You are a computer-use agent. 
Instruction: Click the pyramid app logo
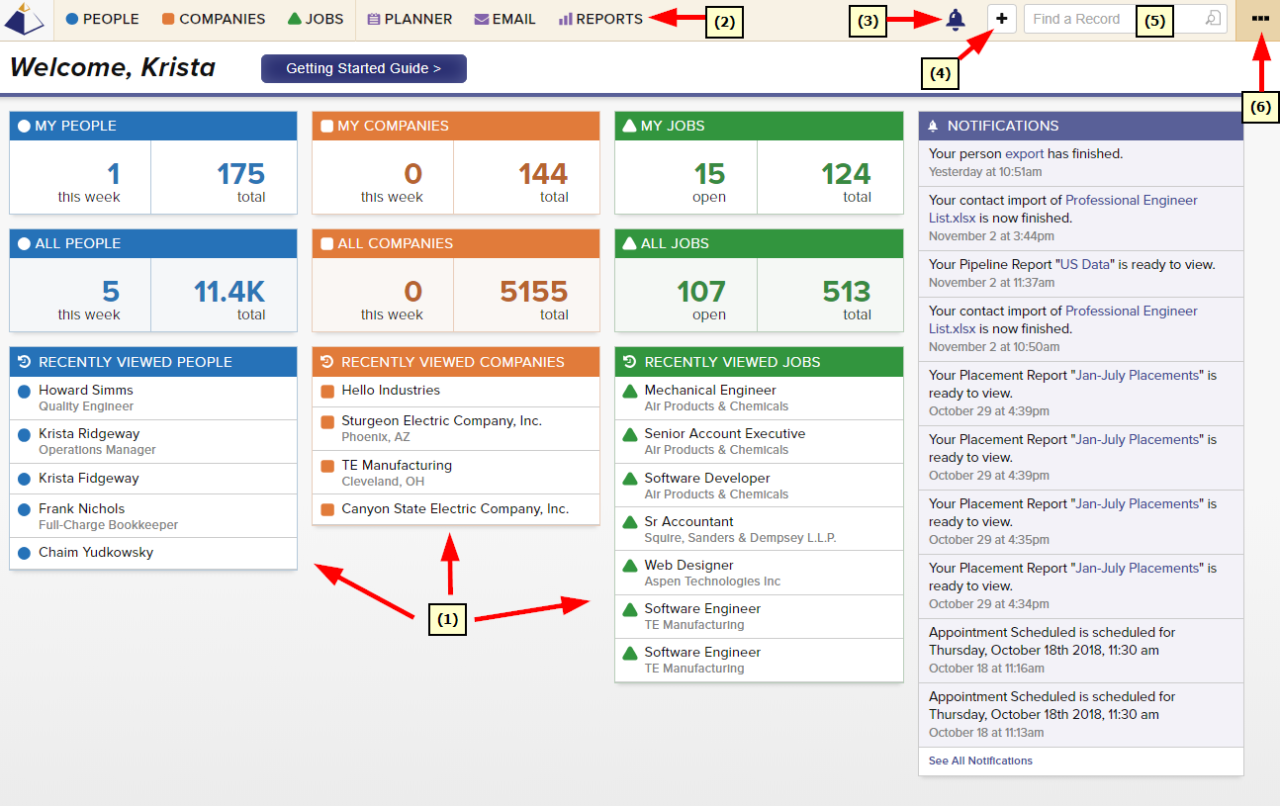(22, 17)
